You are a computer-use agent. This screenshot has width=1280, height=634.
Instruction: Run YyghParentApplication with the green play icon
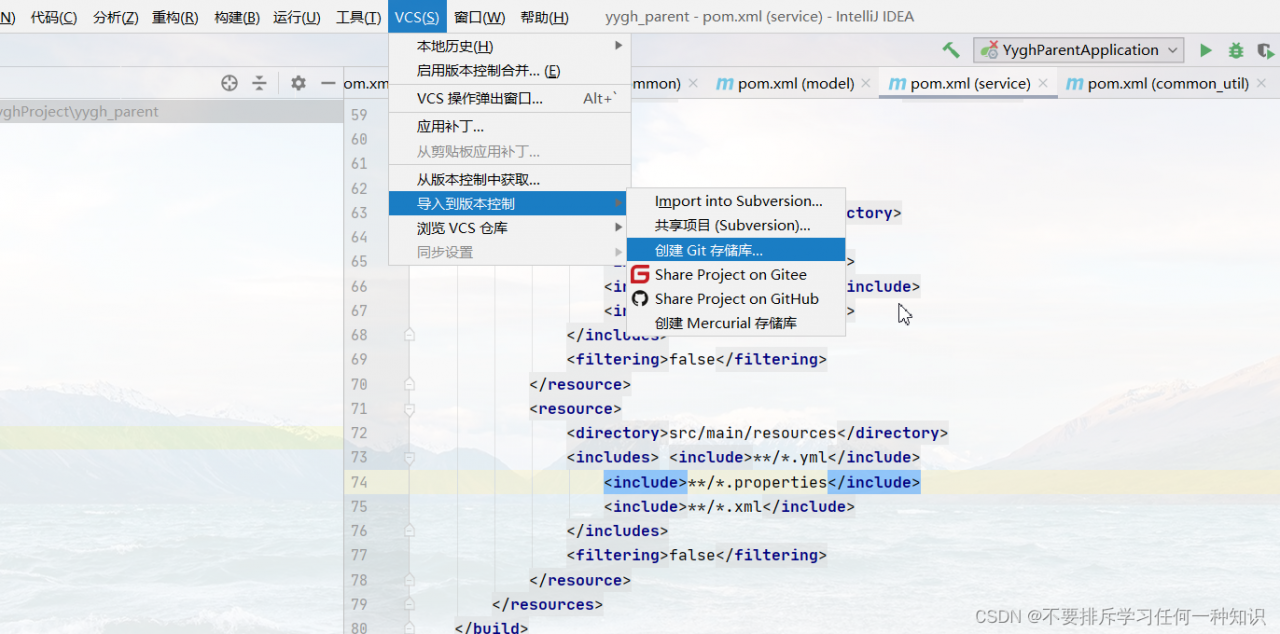pyautogui.click(x=1206, y=50)
